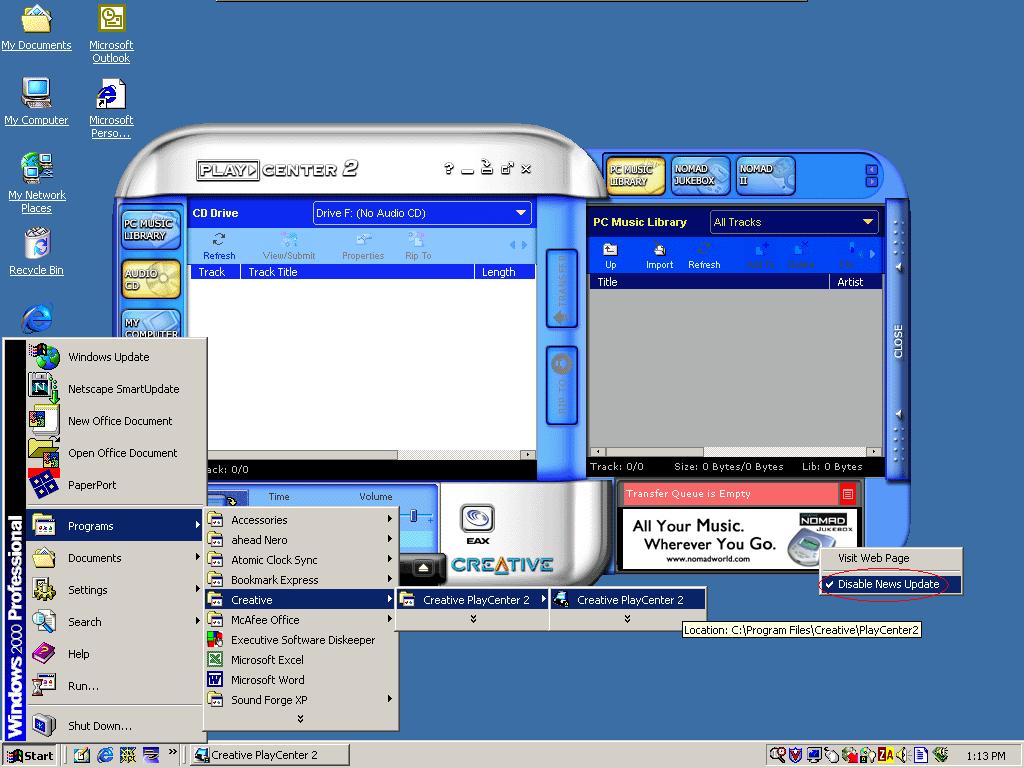This screenshot has height=768, width=1024.
Task: Click the Refresh icon in CD Drive toolbar
Action: click(x=219, y=240)
